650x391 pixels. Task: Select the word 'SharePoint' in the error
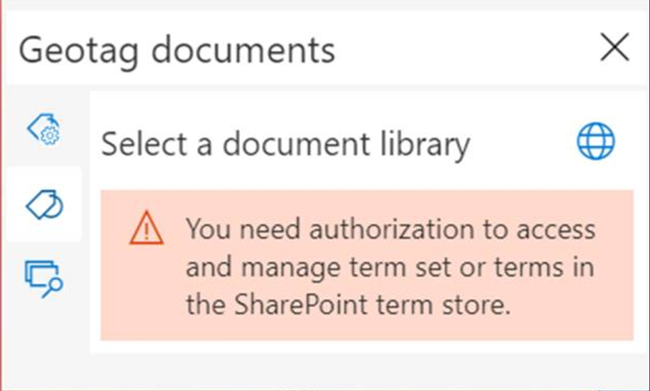click(x=301, y=305)
